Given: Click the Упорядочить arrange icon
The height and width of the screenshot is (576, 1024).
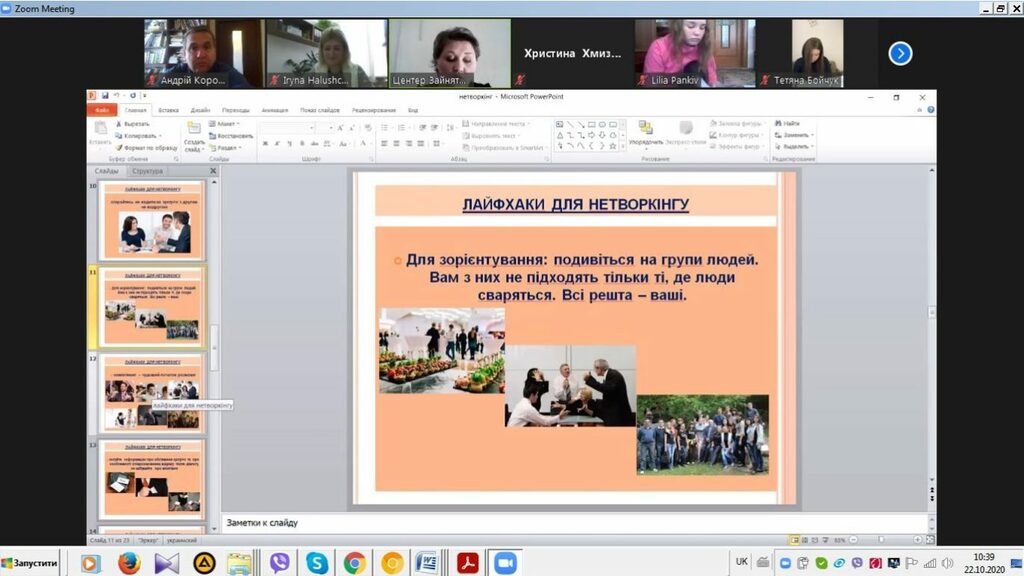Looking at the screenshot, I should 645,128.
